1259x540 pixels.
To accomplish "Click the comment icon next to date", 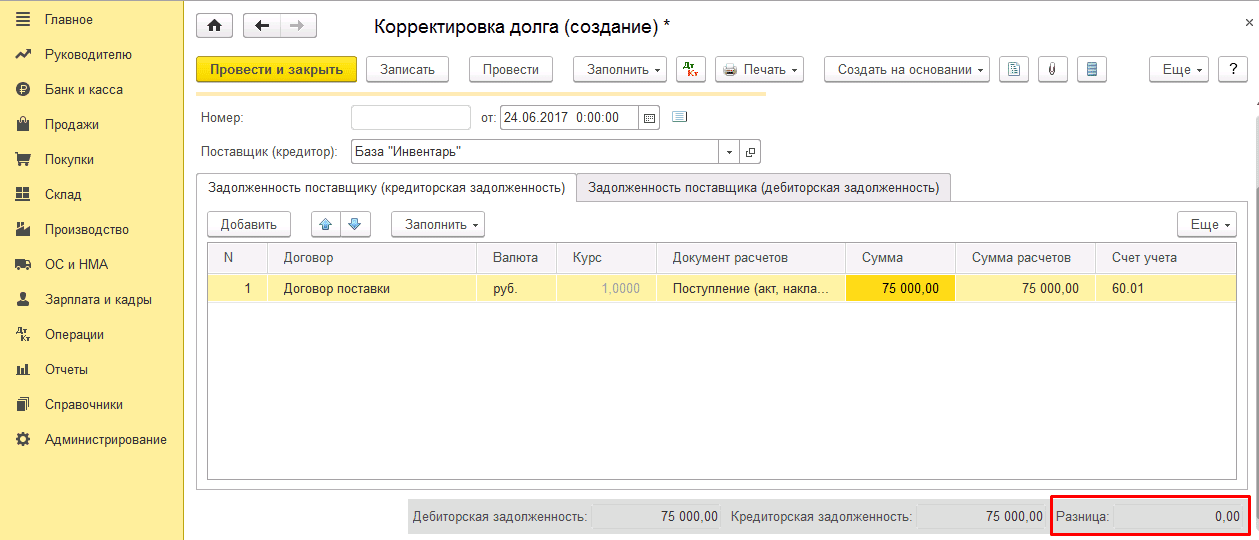I will 680,117.
